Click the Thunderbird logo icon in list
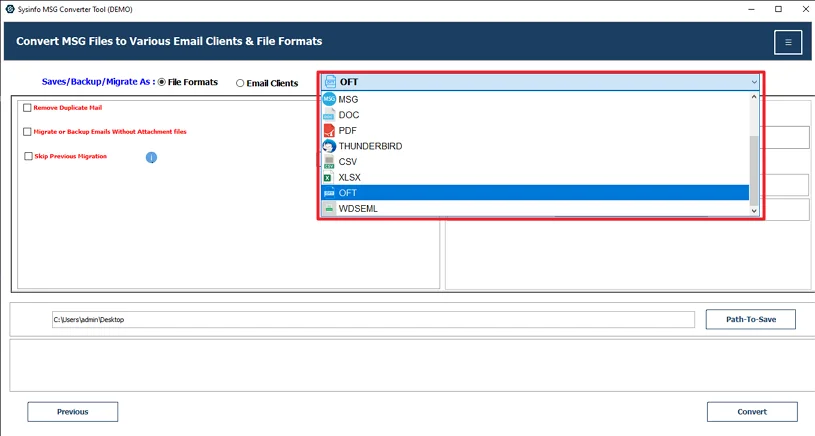Screen dimensions: 815x436 (x=329, y=146)
